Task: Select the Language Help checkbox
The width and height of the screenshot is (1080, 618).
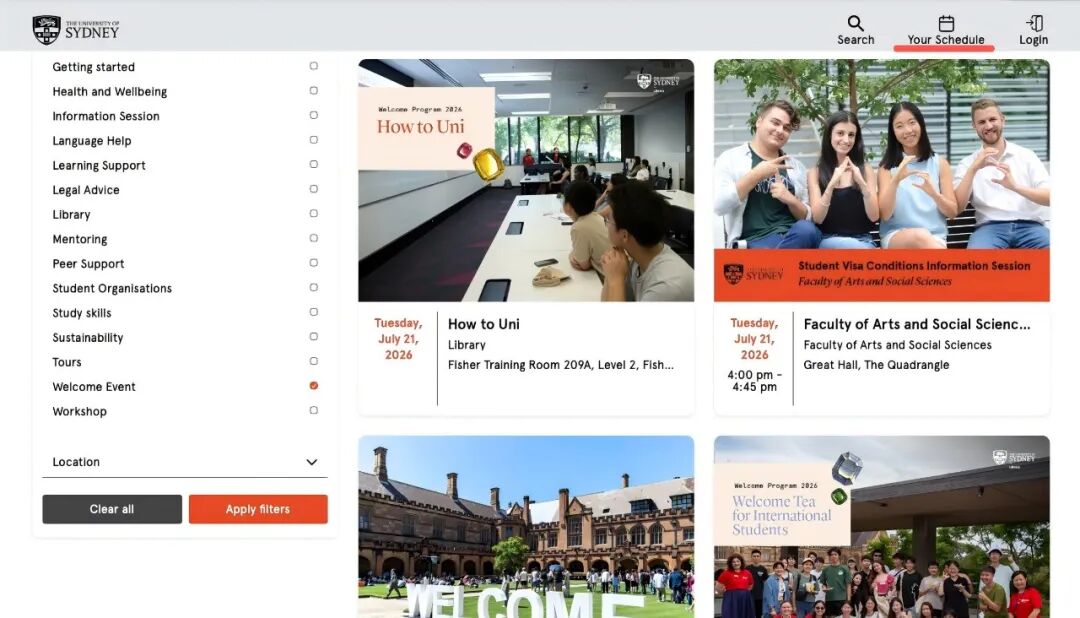Action: pos(313,140)
